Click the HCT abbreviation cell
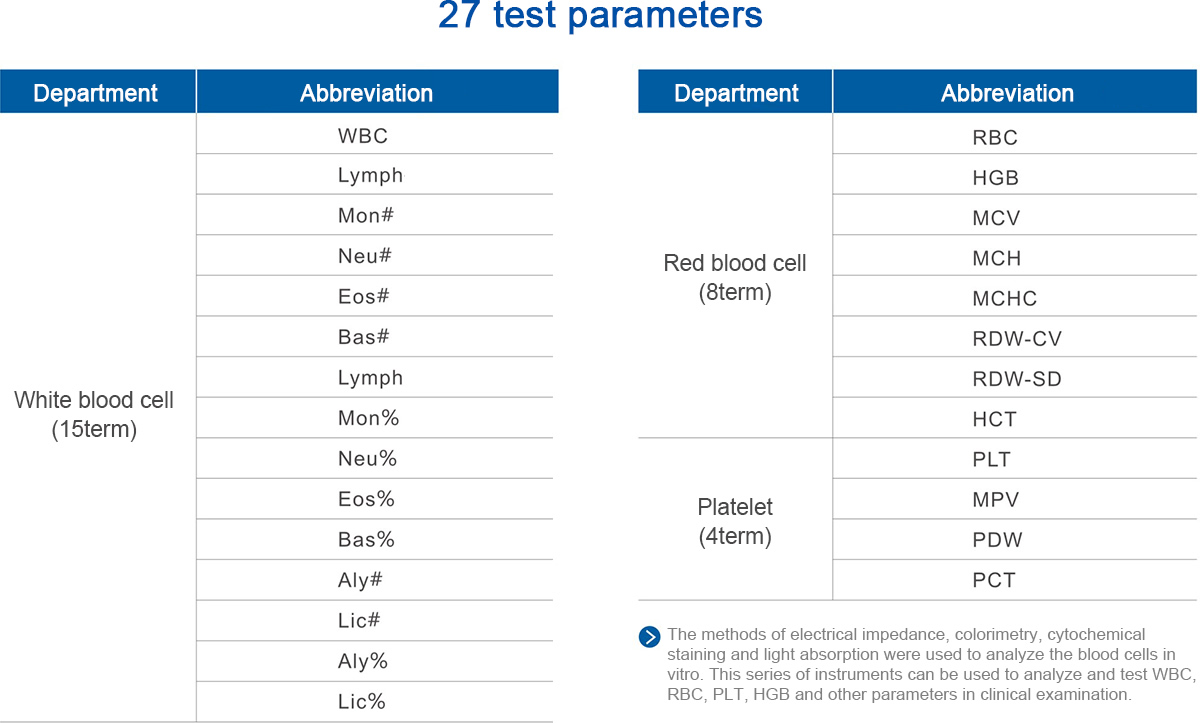 click(x=1014, y=419)
